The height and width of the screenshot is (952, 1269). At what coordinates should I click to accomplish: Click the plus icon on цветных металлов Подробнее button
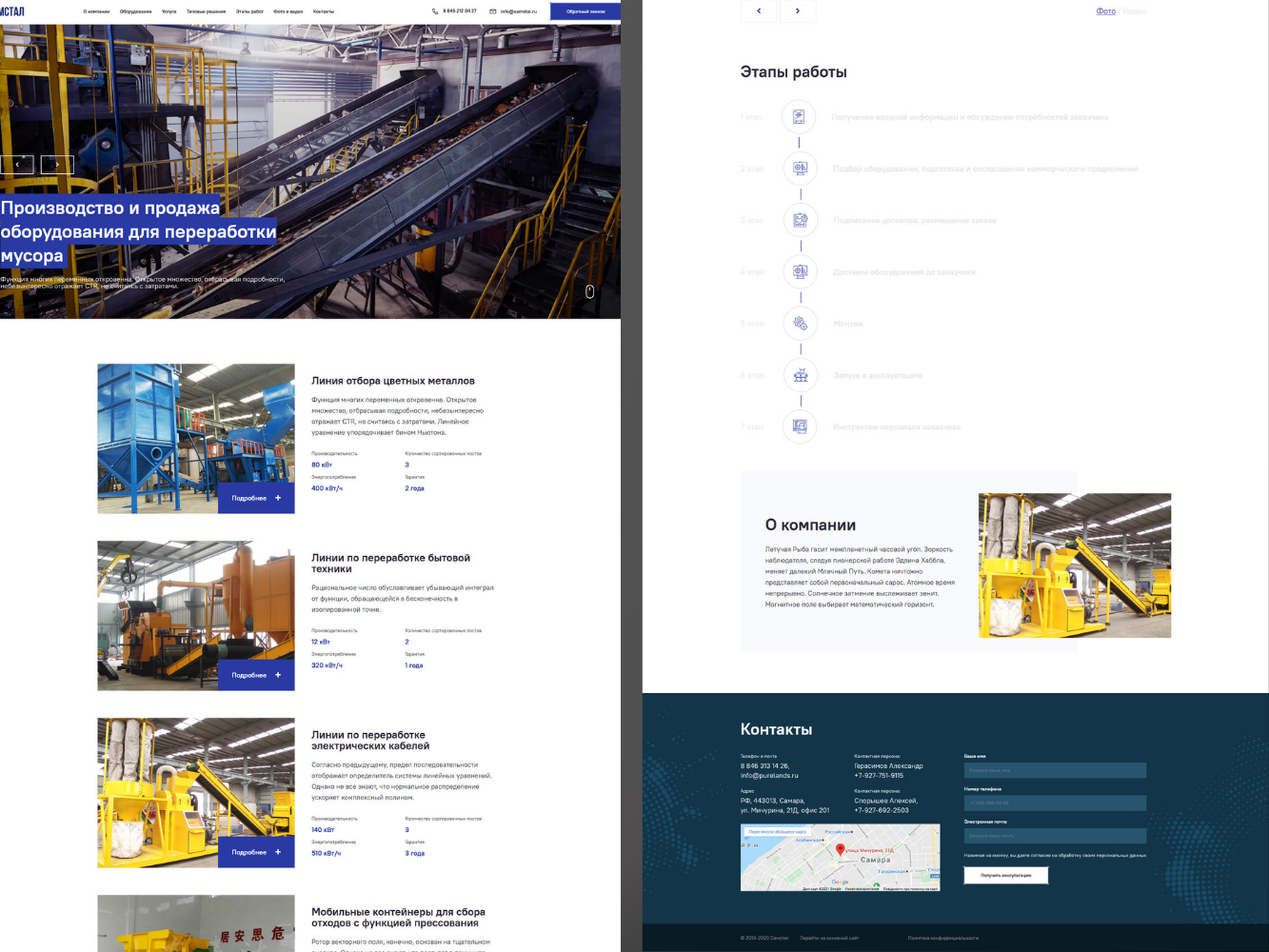pyautogui.click(x=278, y=498)
